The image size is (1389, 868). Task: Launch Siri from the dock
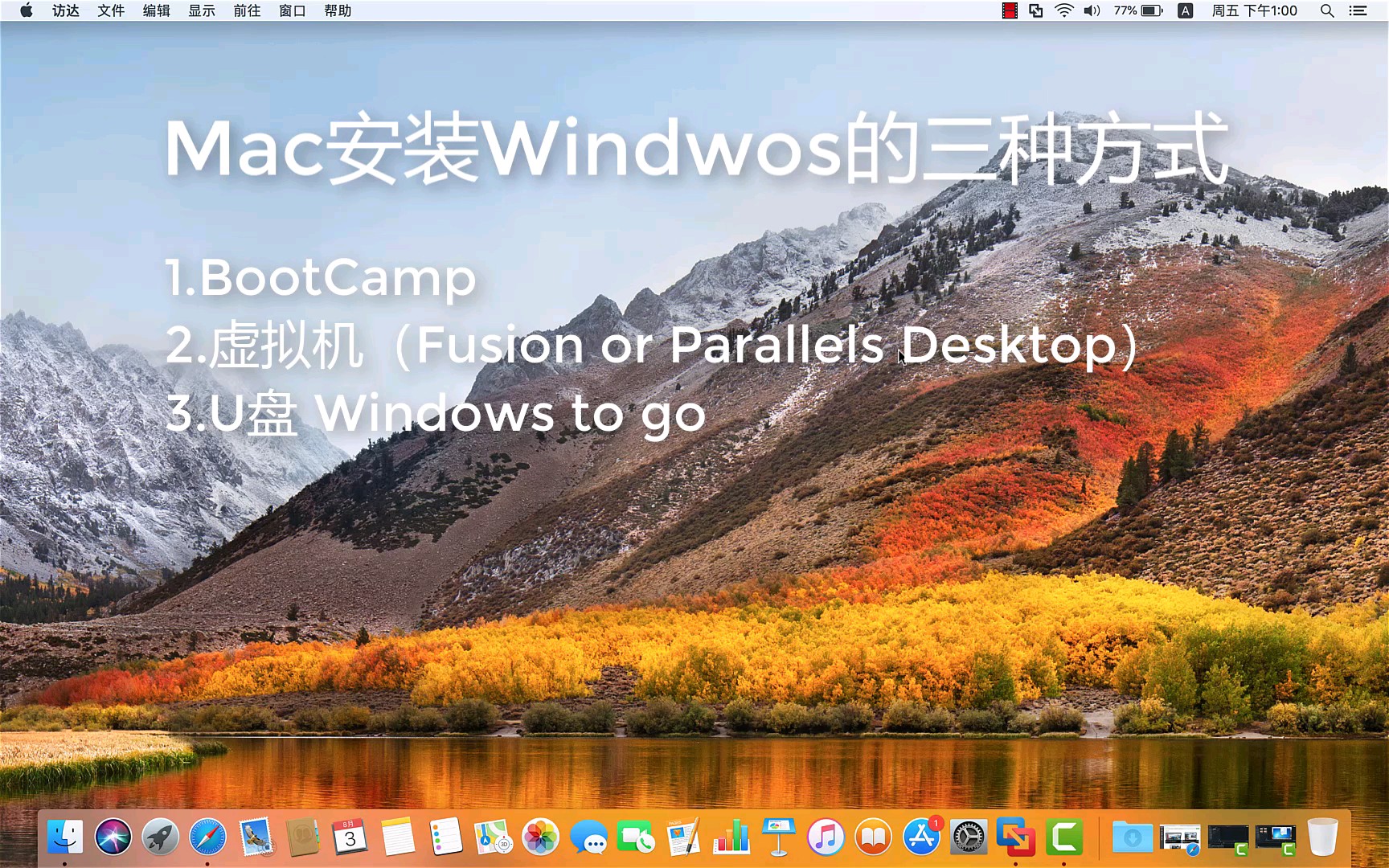pyautogui.click(x=113, y=837)
